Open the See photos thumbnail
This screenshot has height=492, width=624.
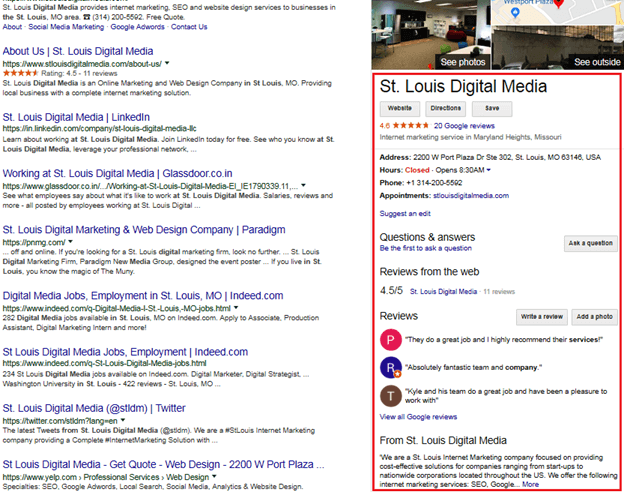click(433, 35)
